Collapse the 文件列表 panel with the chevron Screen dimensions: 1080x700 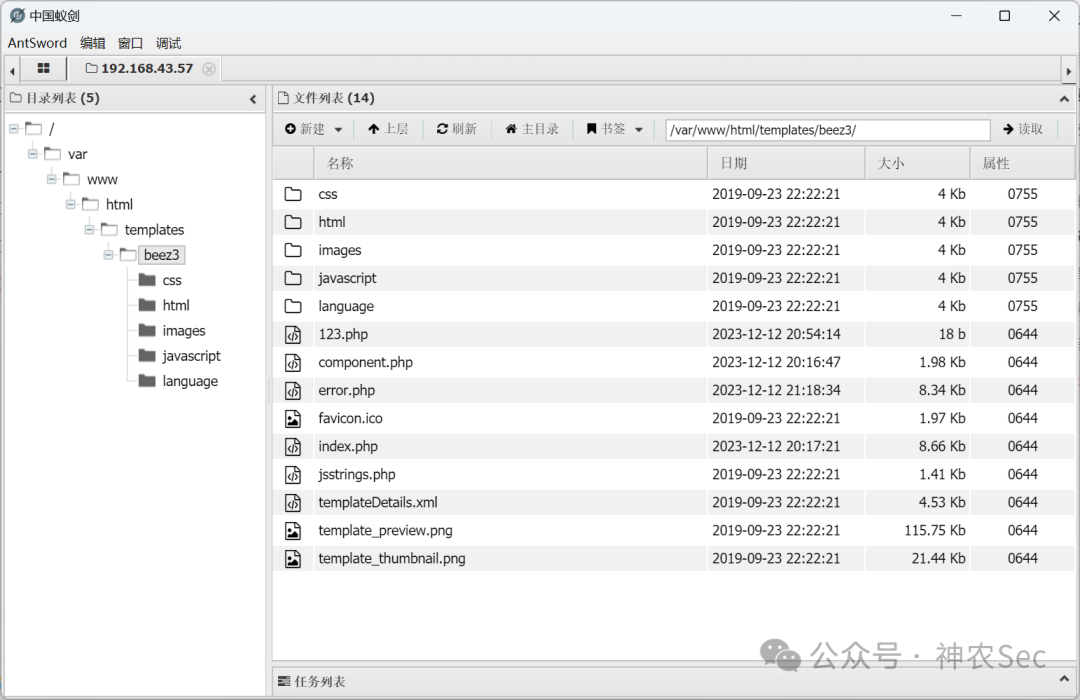[1064, 99]
